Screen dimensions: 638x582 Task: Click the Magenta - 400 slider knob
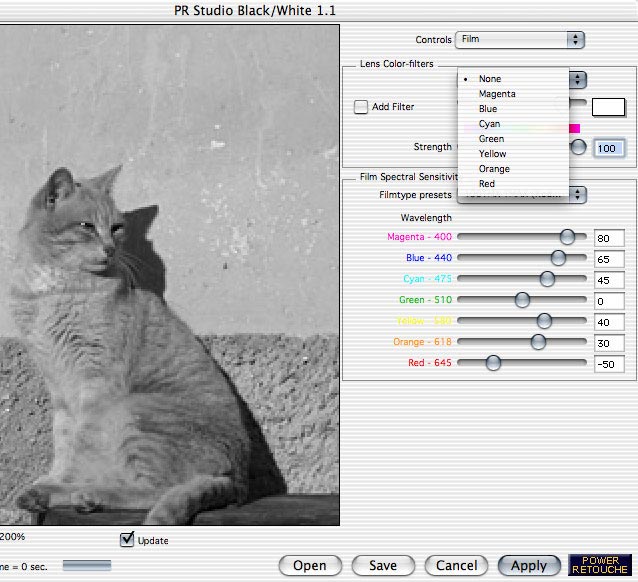point(567,237)
